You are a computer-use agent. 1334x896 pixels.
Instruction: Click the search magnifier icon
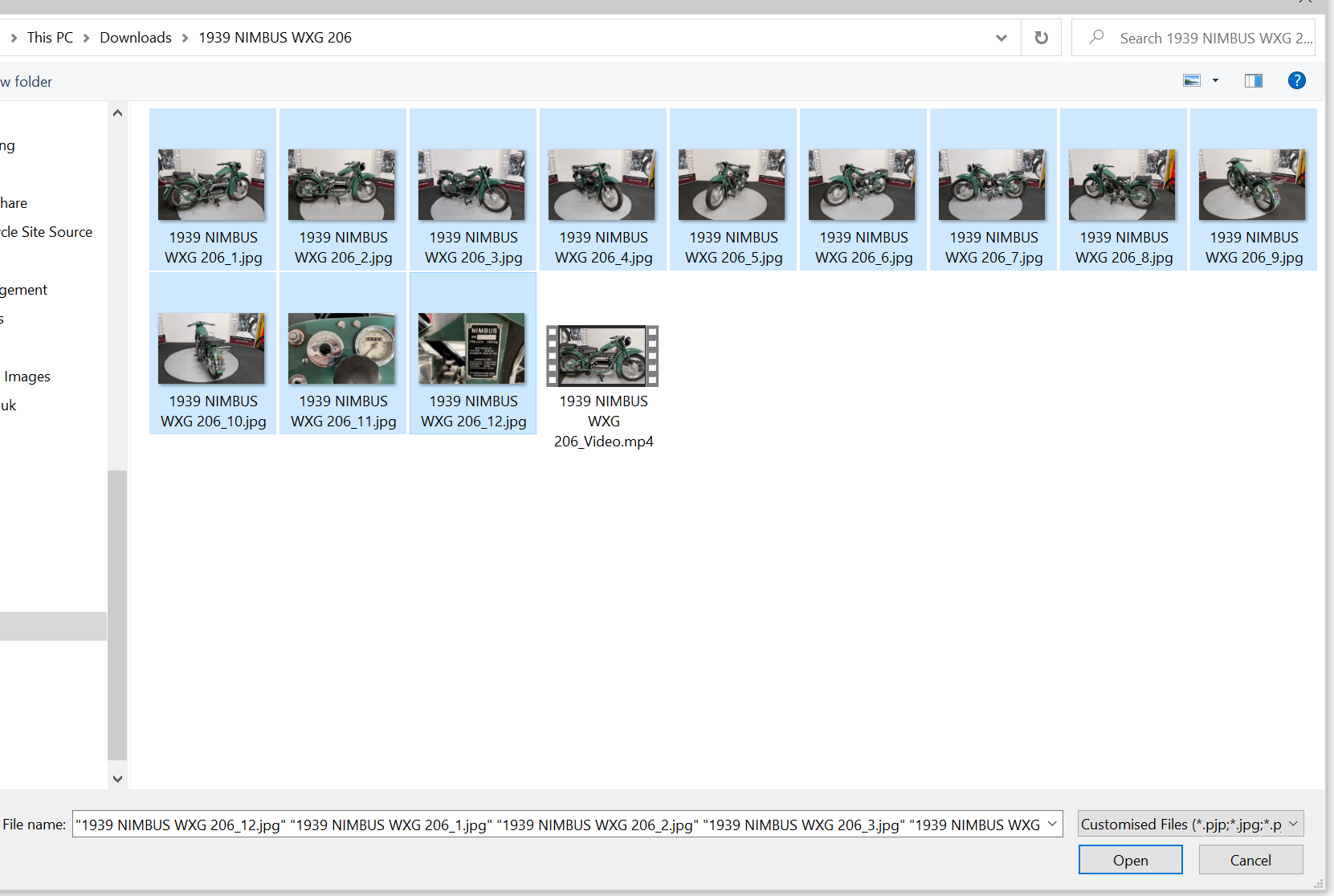(1096, 38)
